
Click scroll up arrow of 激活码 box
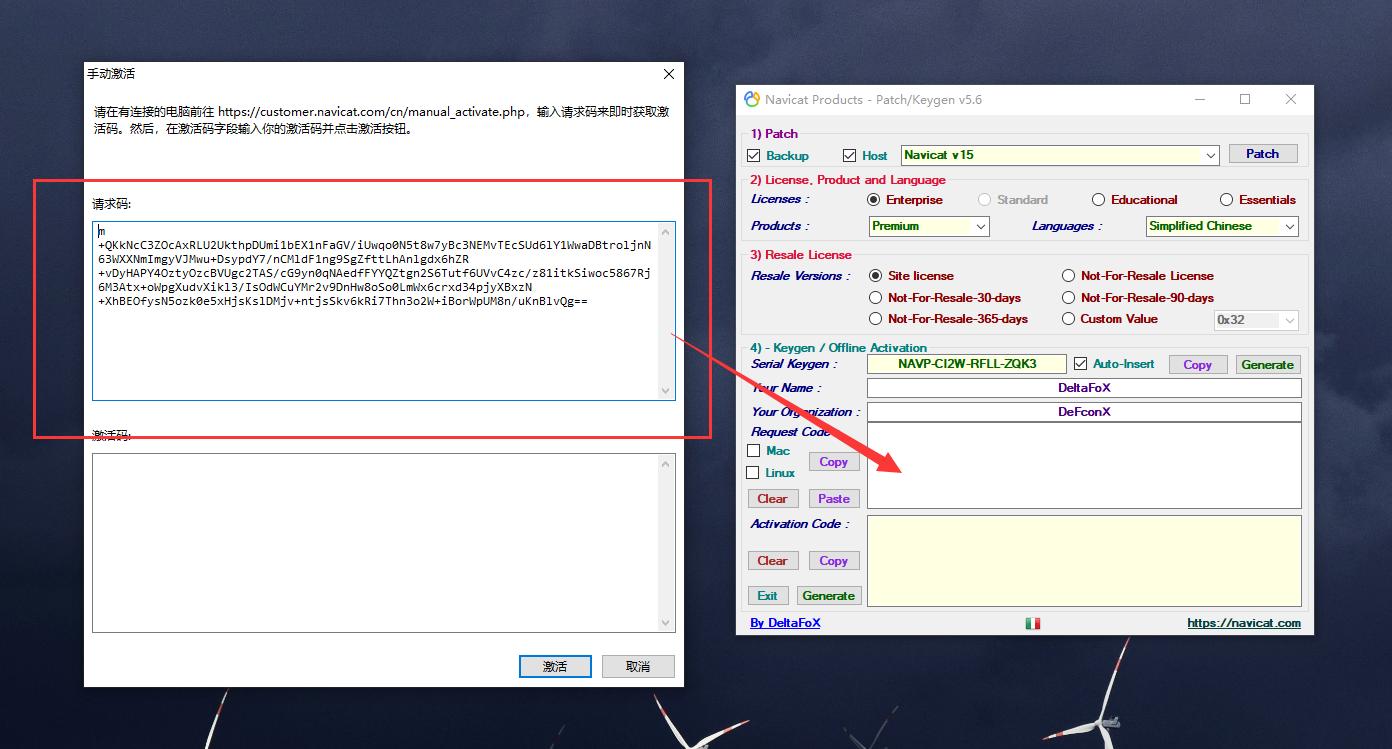(x=667, y=463)
